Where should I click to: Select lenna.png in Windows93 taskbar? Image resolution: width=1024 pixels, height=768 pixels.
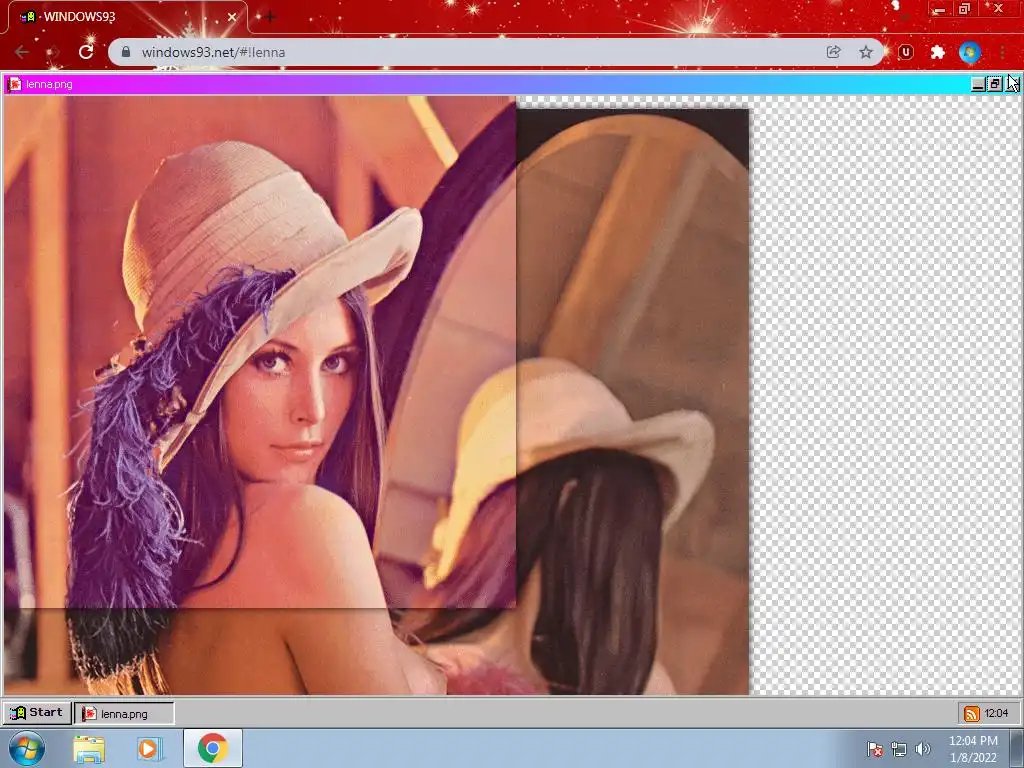click(124, 714)
